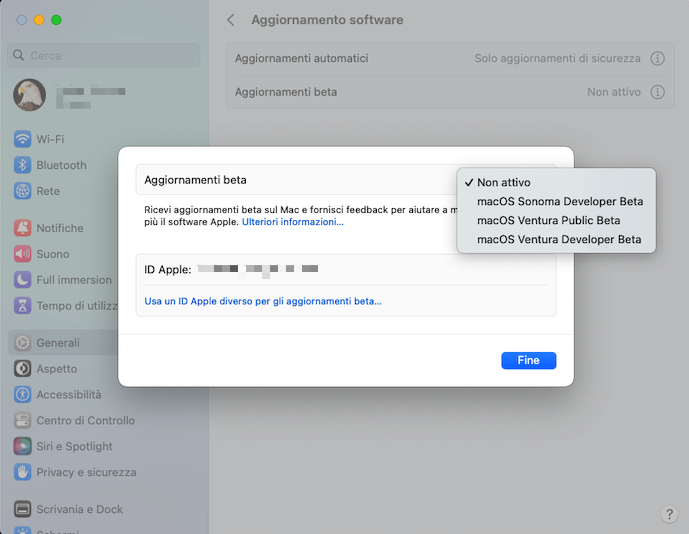
Task: Click 'Aggiornamento software' page title
Action: 327,20
